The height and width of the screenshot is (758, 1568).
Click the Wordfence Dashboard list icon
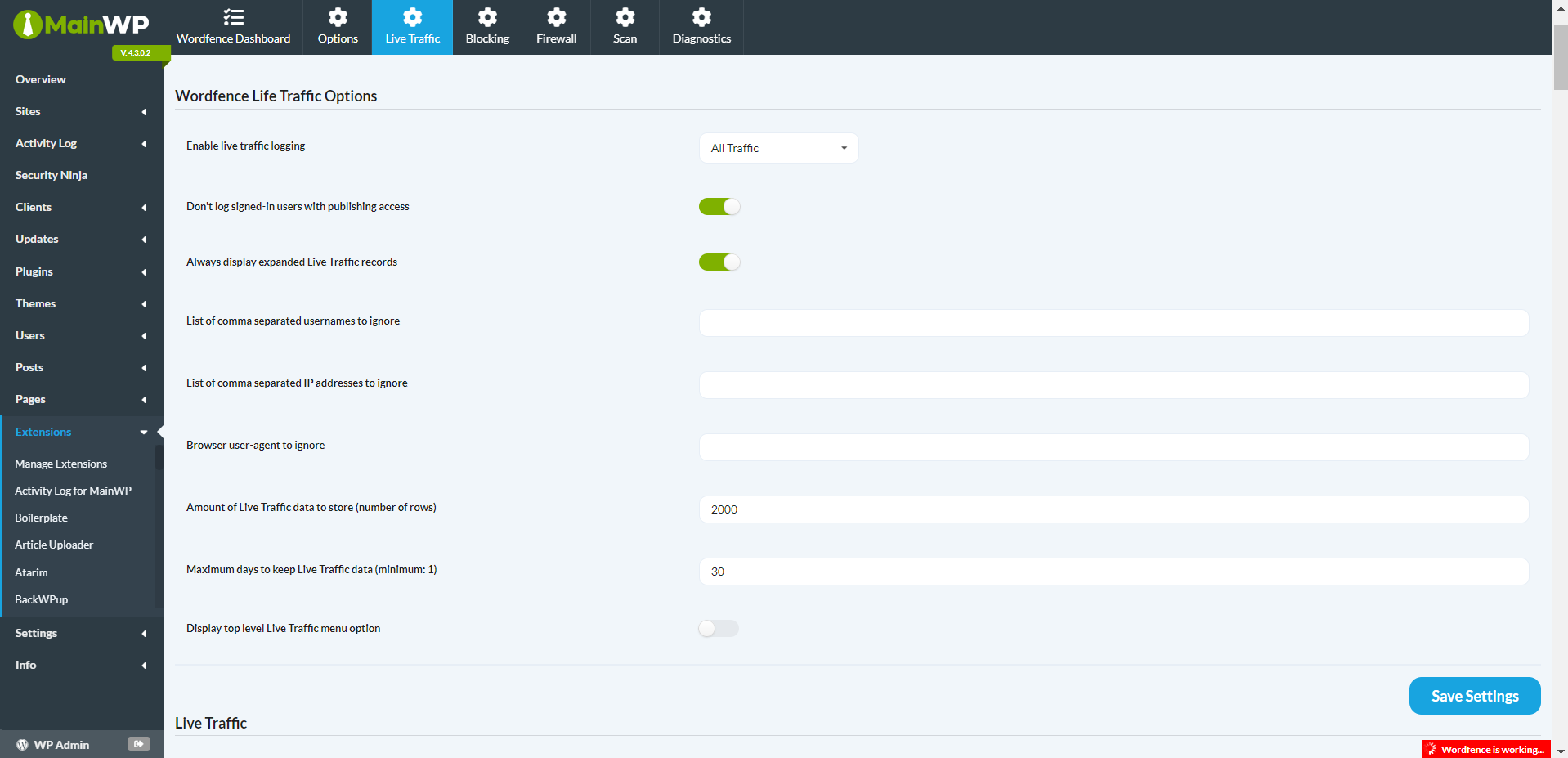(234, 16)
